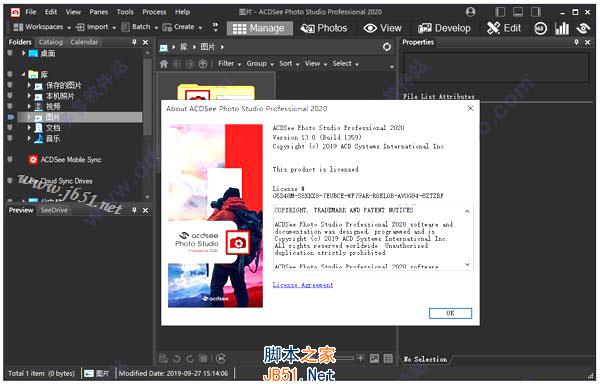
Task: Open the ACDSee 365 mode icon
Action: tap(540, 28)
